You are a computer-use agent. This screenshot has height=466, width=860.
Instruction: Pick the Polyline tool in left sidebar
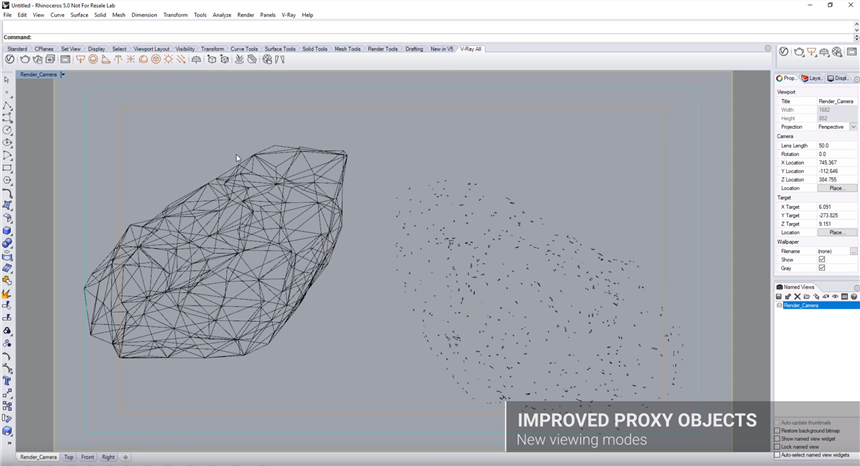[x=7, y=105]
